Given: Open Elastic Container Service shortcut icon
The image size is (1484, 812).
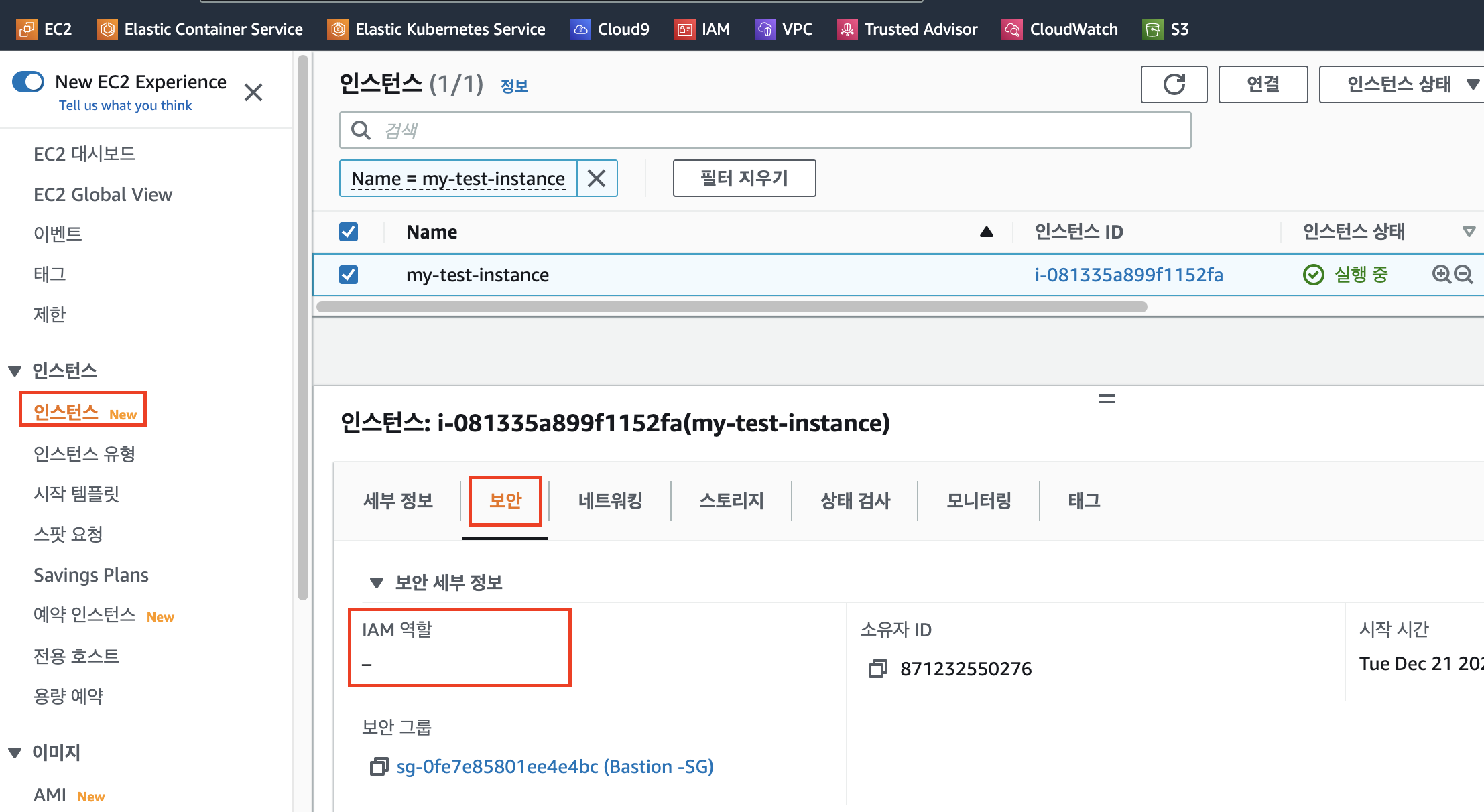Looking at the screenshot, I should (x=107, y=29).
